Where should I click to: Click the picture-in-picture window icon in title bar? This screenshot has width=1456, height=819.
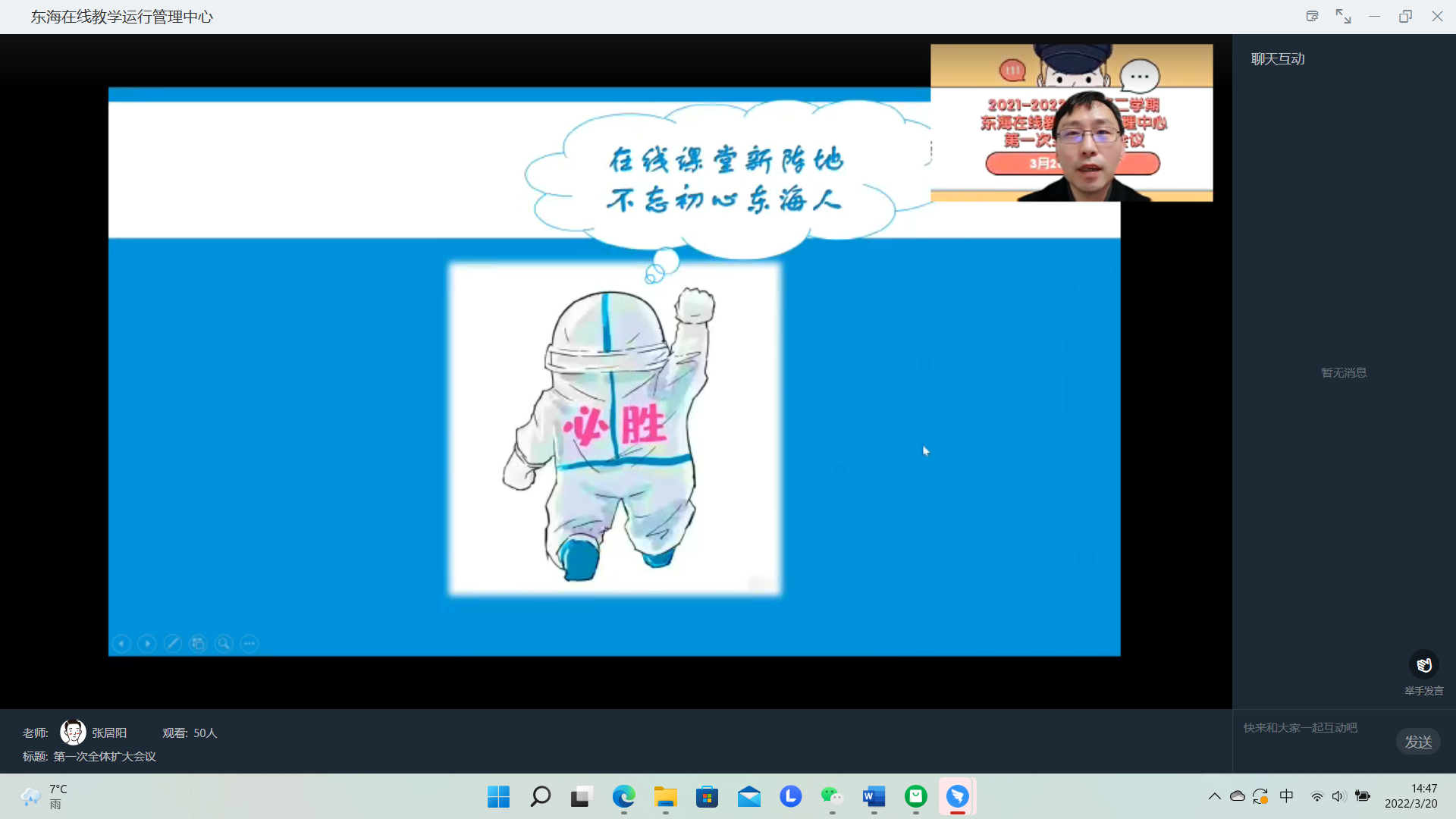(x=1312, y=17)
